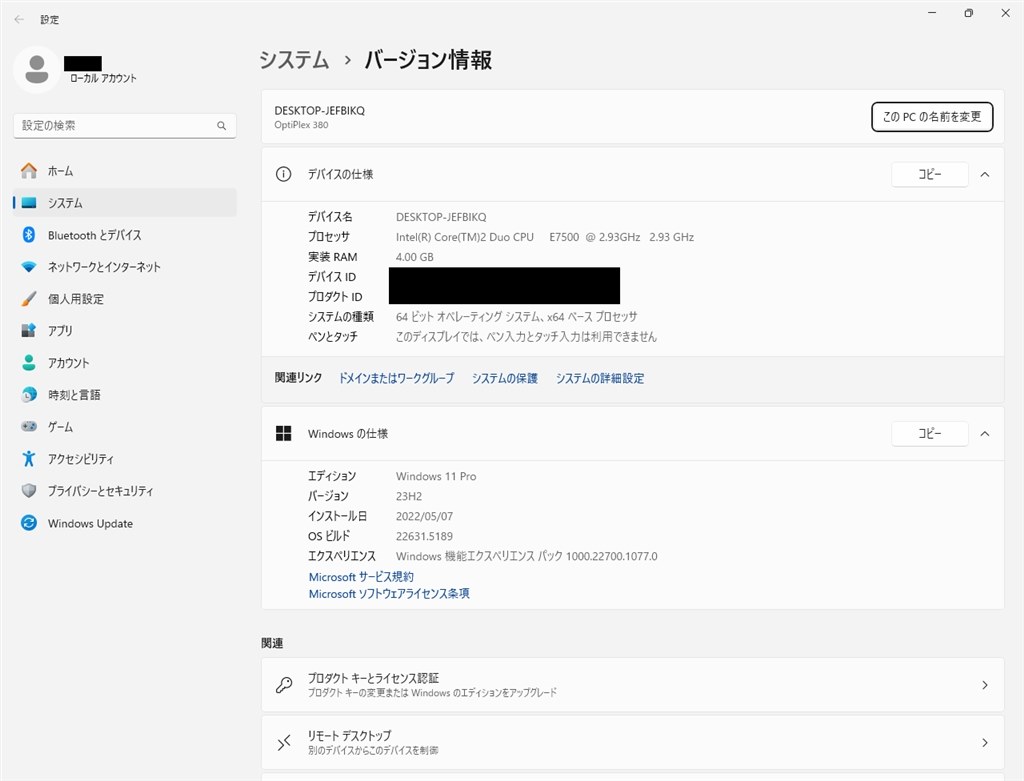Open プロダクト キーとライセンス認証 chevron
Viewport: 1024px width, 781px height.
coord(985,685)
